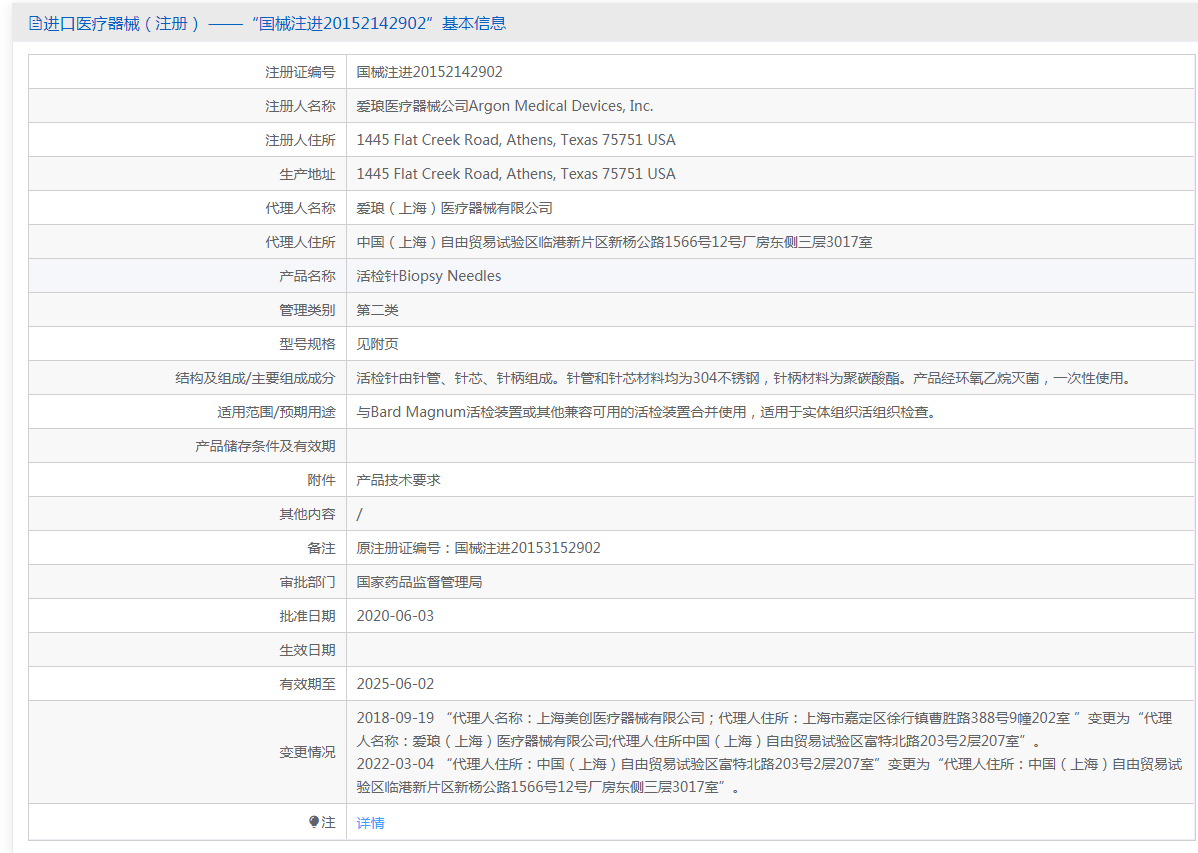Select the 备注 original registration number text
Viewport: 1198px width, 853px height.
pos(478,548)
